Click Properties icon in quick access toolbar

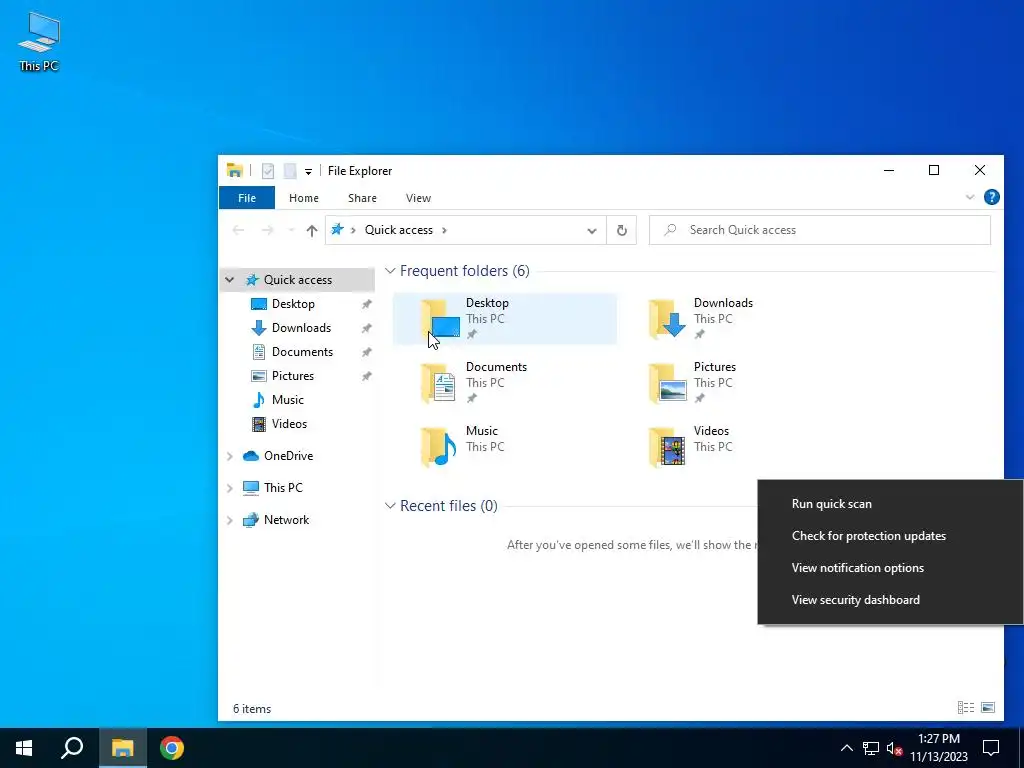pos(268,171)
